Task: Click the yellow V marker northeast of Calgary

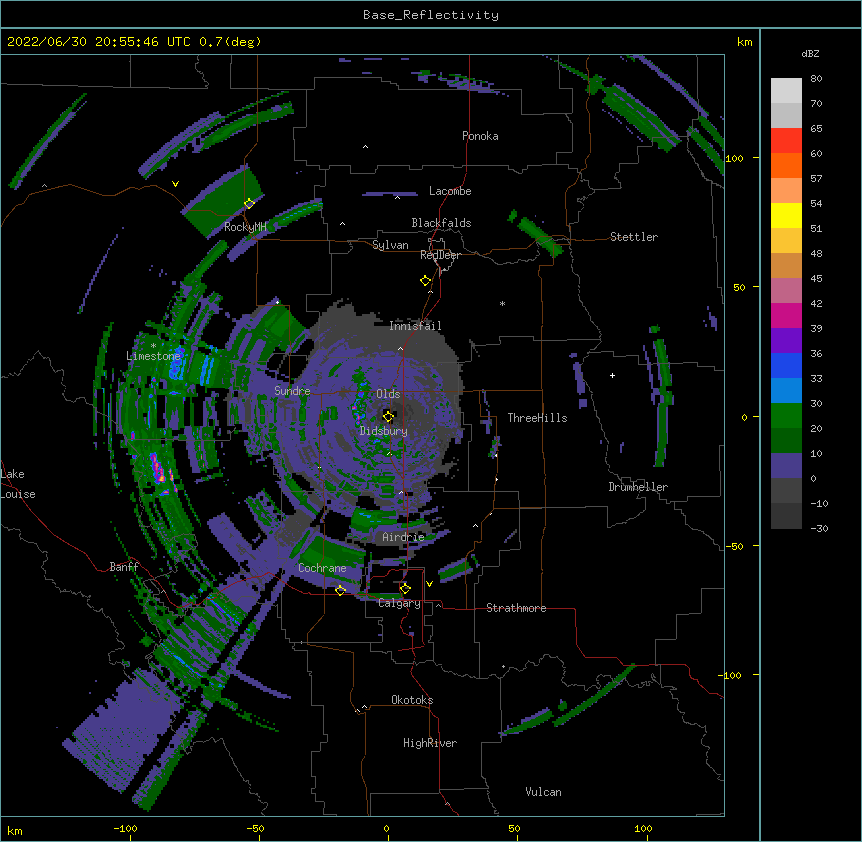Action: pos(429,584)
